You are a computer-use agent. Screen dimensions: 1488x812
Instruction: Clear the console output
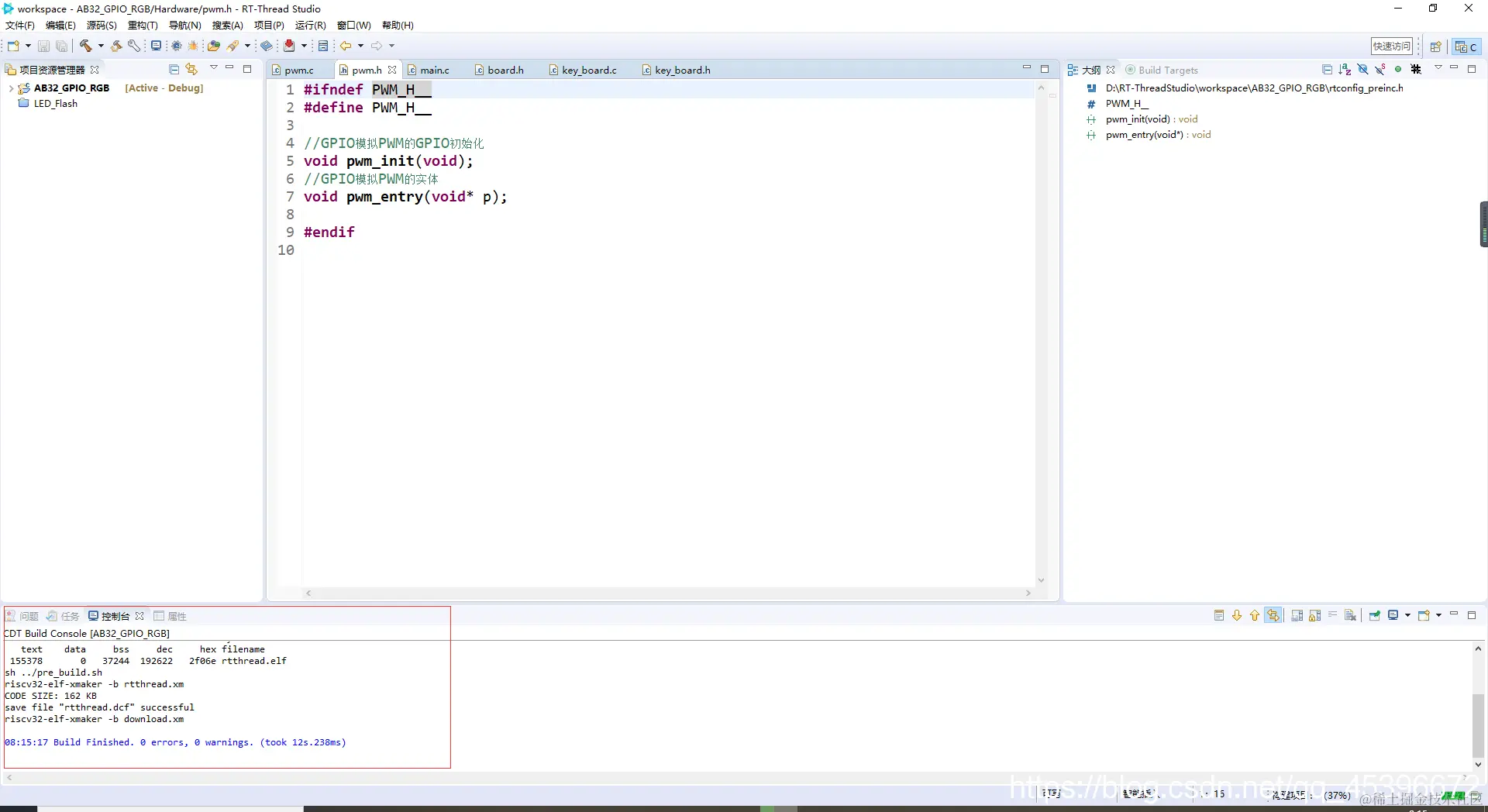pyautogui.click(x=1351, y=616)
